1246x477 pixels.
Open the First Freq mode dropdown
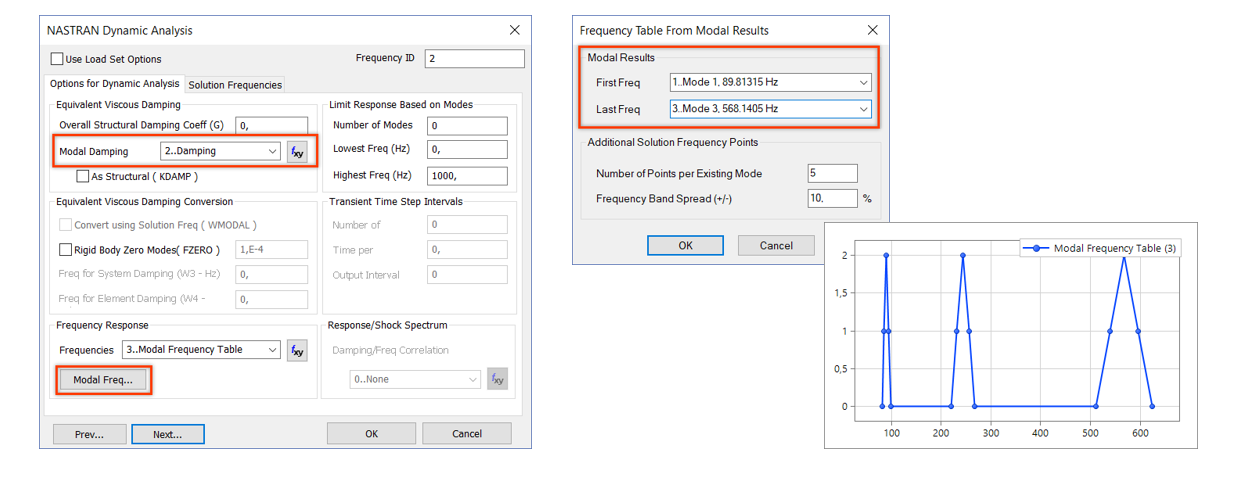point(770,82)
